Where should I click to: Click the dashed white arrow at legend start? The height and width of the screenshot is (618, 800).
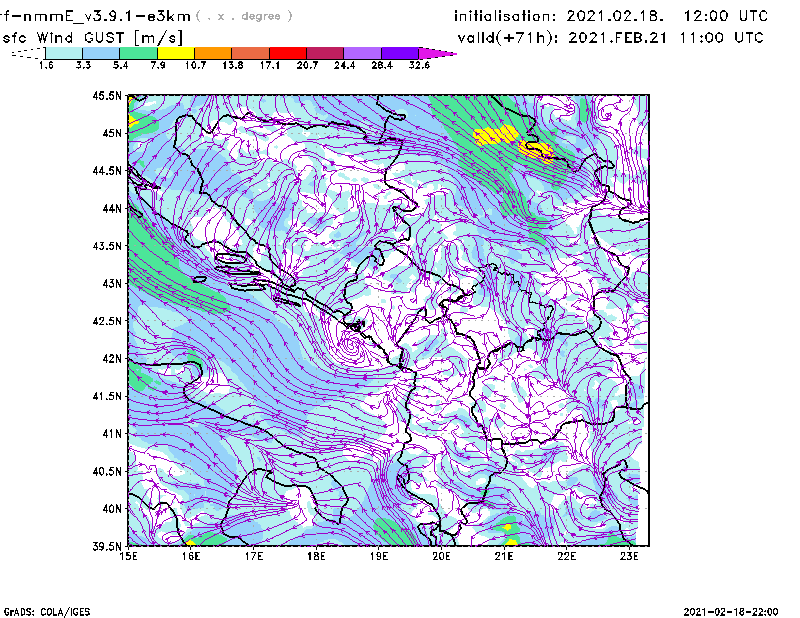pyautogui.click(x=28, y=53)
